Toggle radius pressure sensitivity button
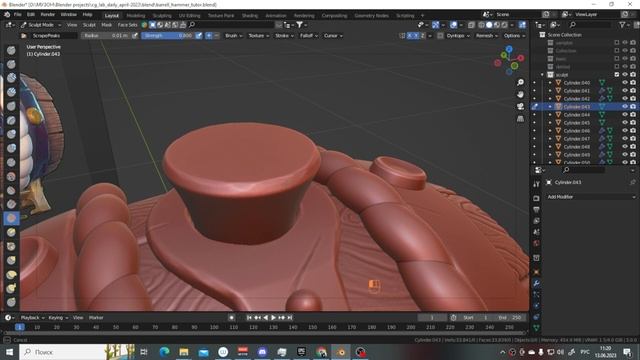The width and height of the screenshot is (640, 360). pos(135,36)
